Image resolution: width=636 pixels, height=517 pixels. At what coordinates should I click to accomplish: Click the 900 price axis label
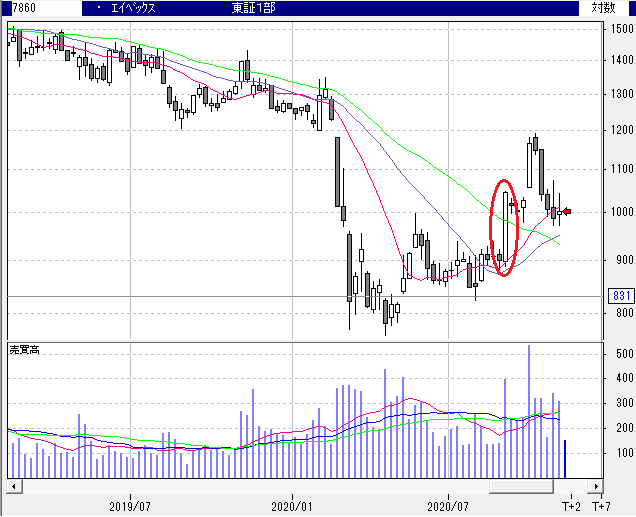click(x=625, y=260)
